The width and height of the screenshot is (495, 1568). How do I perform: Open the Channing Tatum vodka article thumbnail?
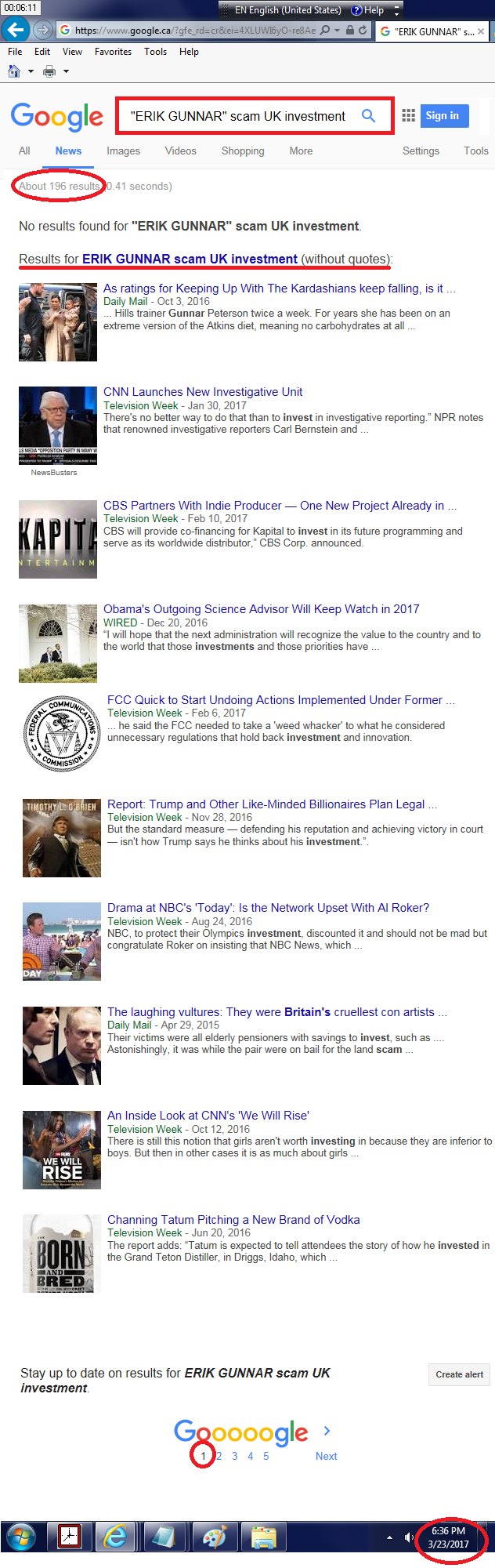(x=62, y=1254)
